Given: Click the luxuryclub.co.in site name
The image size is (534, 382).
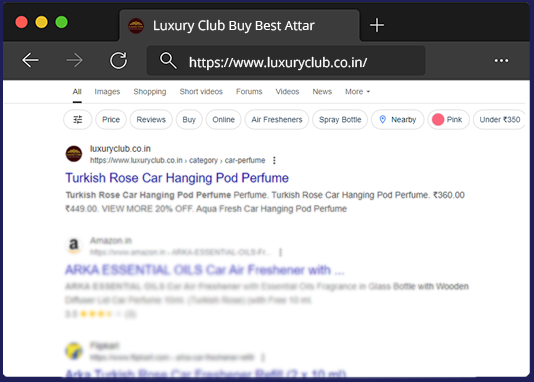Looking at the screenshot, I should [x=120, y=149].
